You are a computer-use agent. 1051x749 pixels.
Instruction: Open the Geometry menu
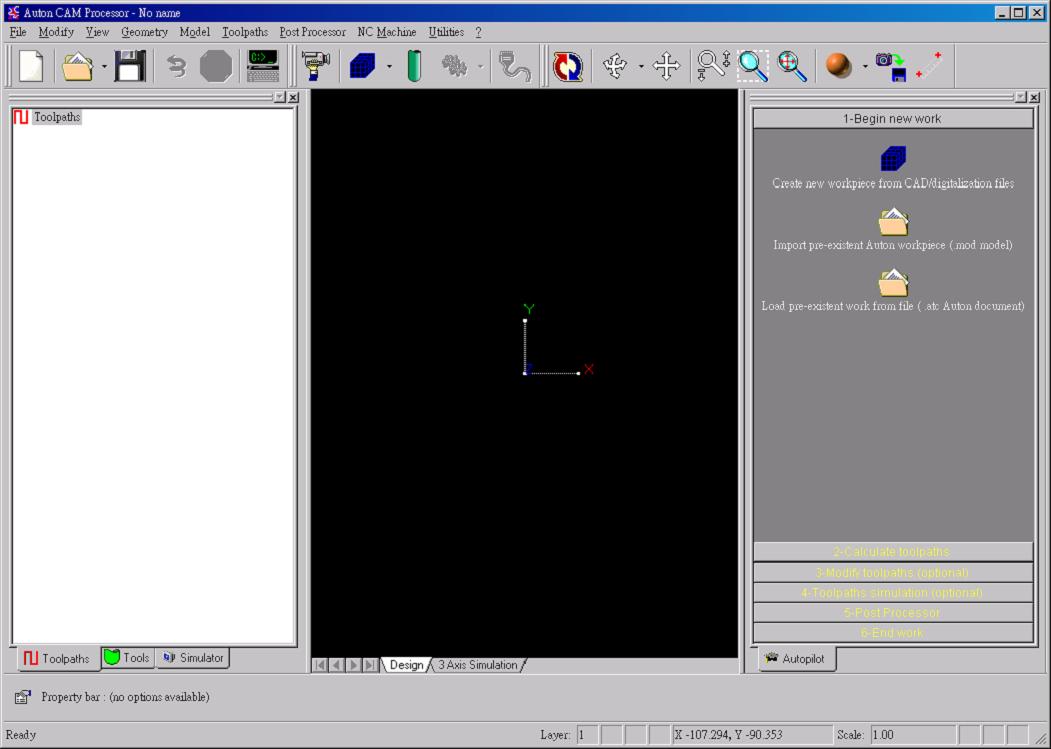pyautogui.click(x=144, y=32)
